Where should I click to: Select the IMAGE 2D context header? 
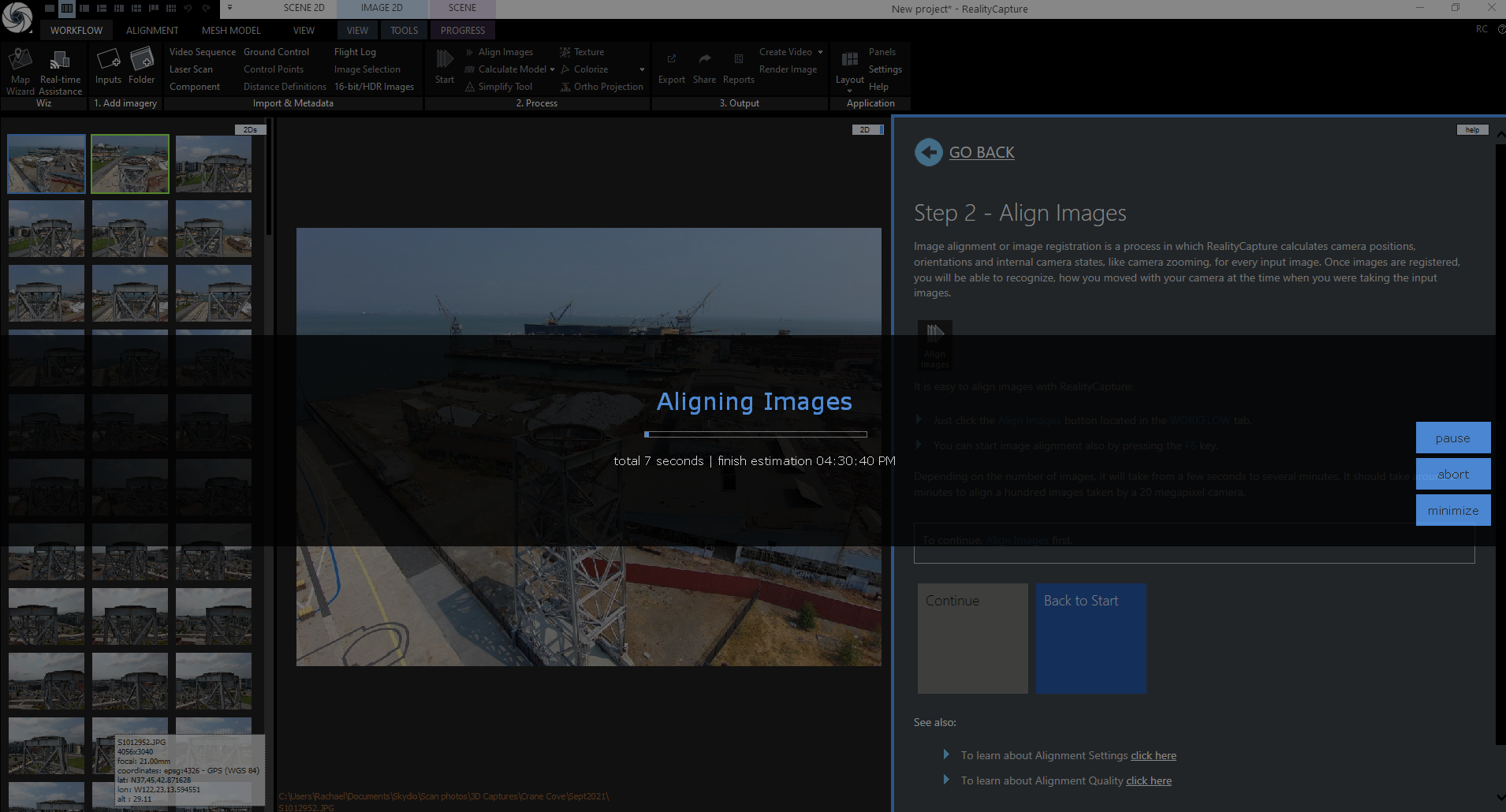[382, 8]
